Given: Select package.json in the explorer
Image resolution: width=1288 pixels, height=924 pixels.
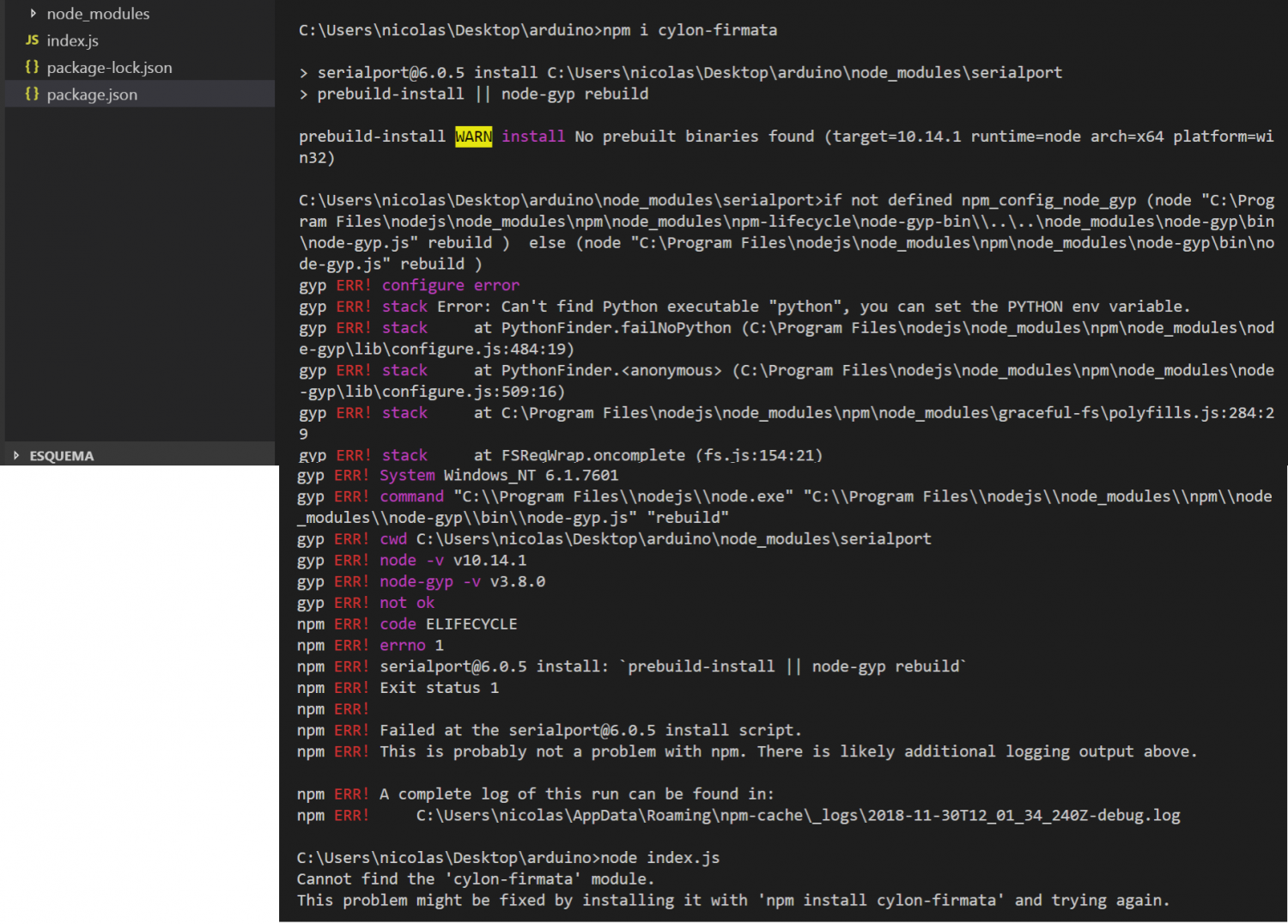Looking at the screenshot, I should tap(140, 94).
